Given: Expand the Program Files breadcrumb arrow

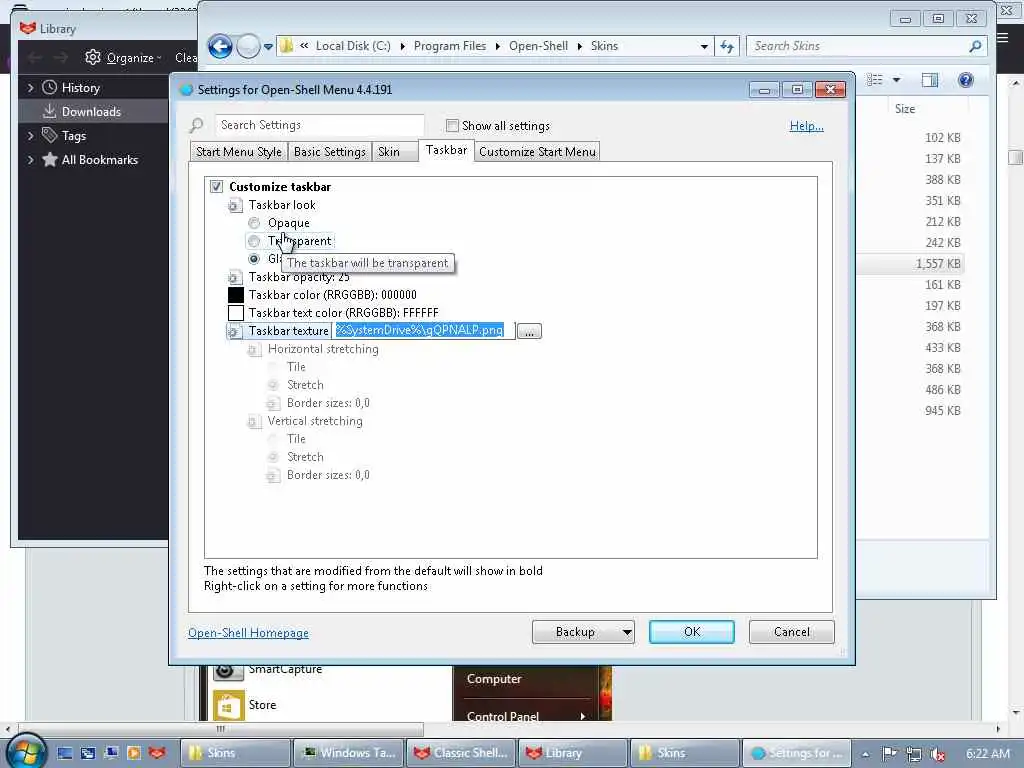Looking at the screenshot, I should [x=498, y=46].
